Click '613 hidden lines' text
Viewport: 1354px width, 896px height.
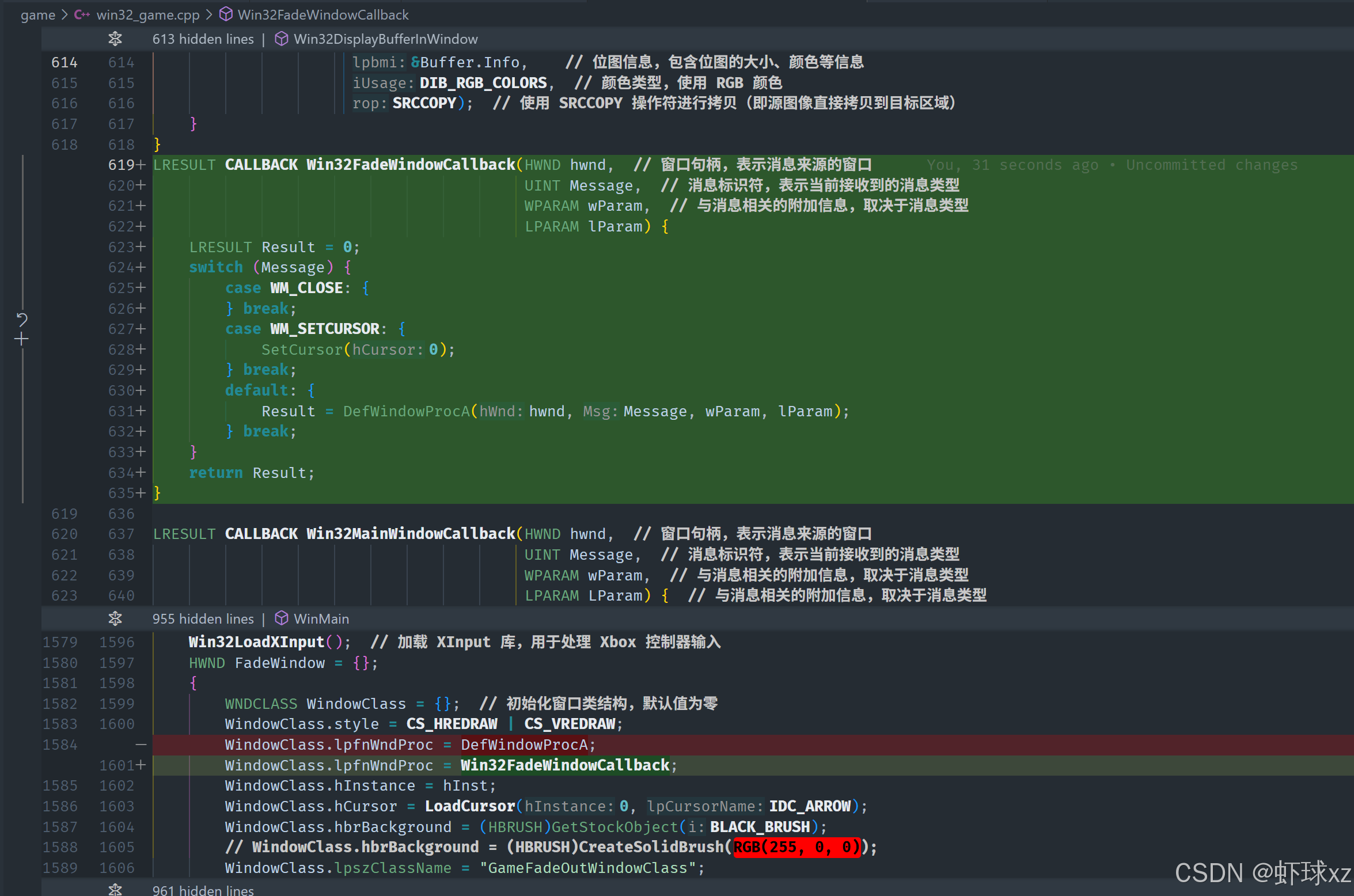tap(203, 39)
